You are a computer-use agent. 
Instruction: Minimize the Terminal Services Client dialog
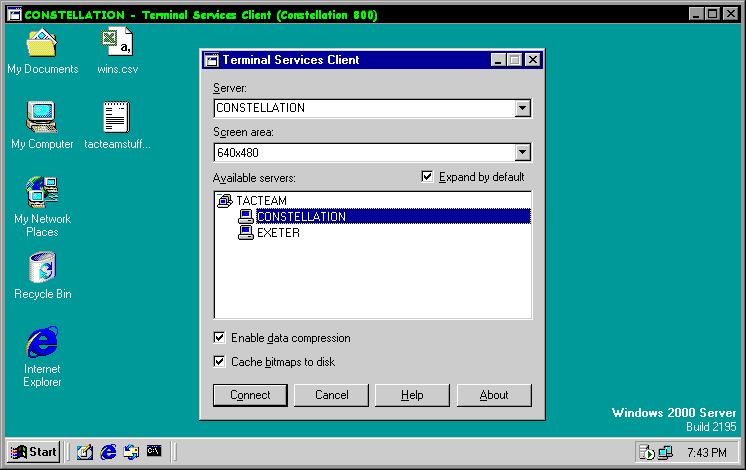(498, 60)
